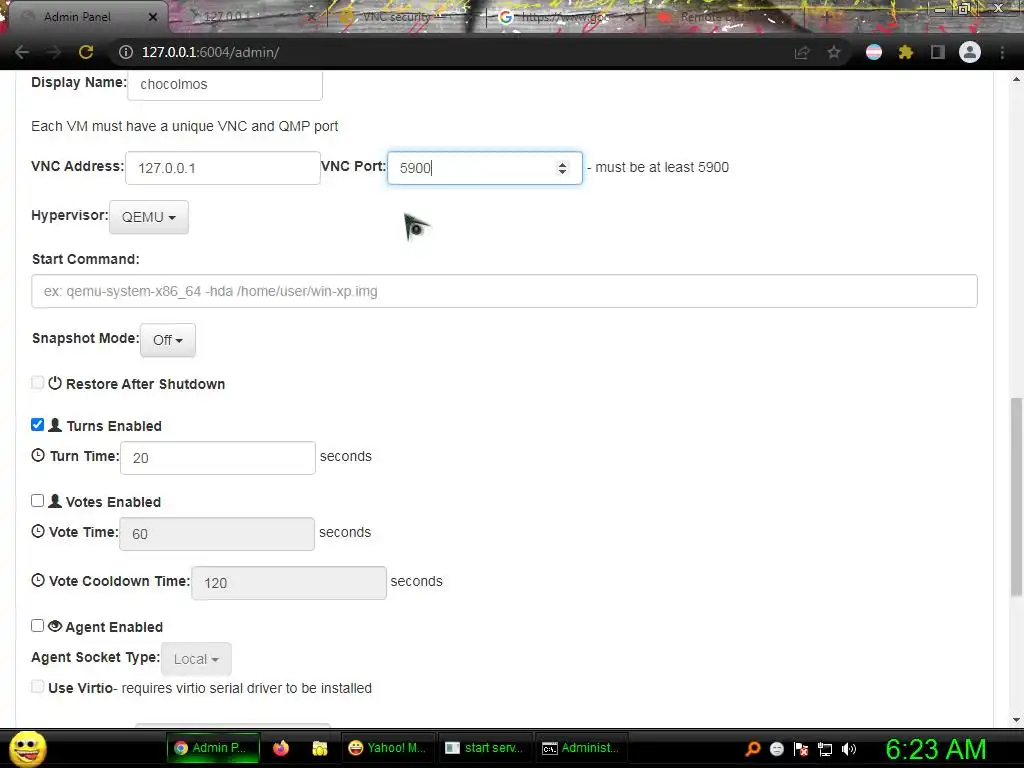Screen dimensions: 1024x768
Task: Open Admin Panel Chrome taskbar button
Action: coord(213,748)
